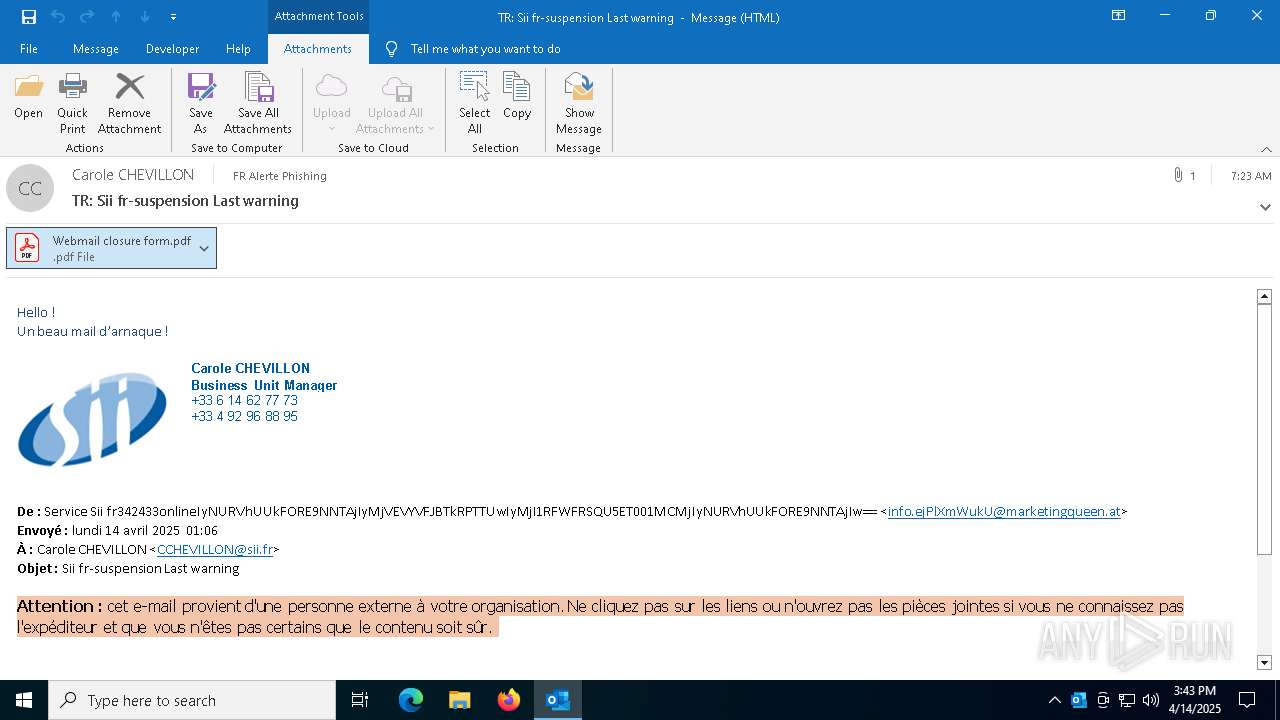This screenshot has width=1280, height=720.
Task: Switch to the Message tab
Action: point(96,49)
